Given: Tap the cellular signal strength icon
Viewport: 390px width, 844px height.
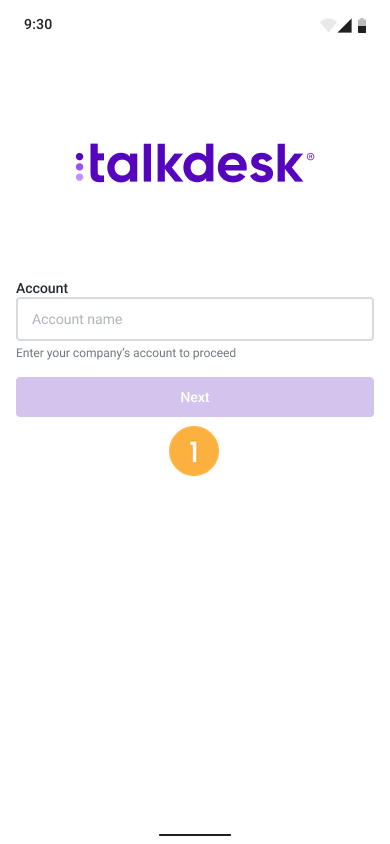Looking at the screenshot, I should click(x=345, y=25).
